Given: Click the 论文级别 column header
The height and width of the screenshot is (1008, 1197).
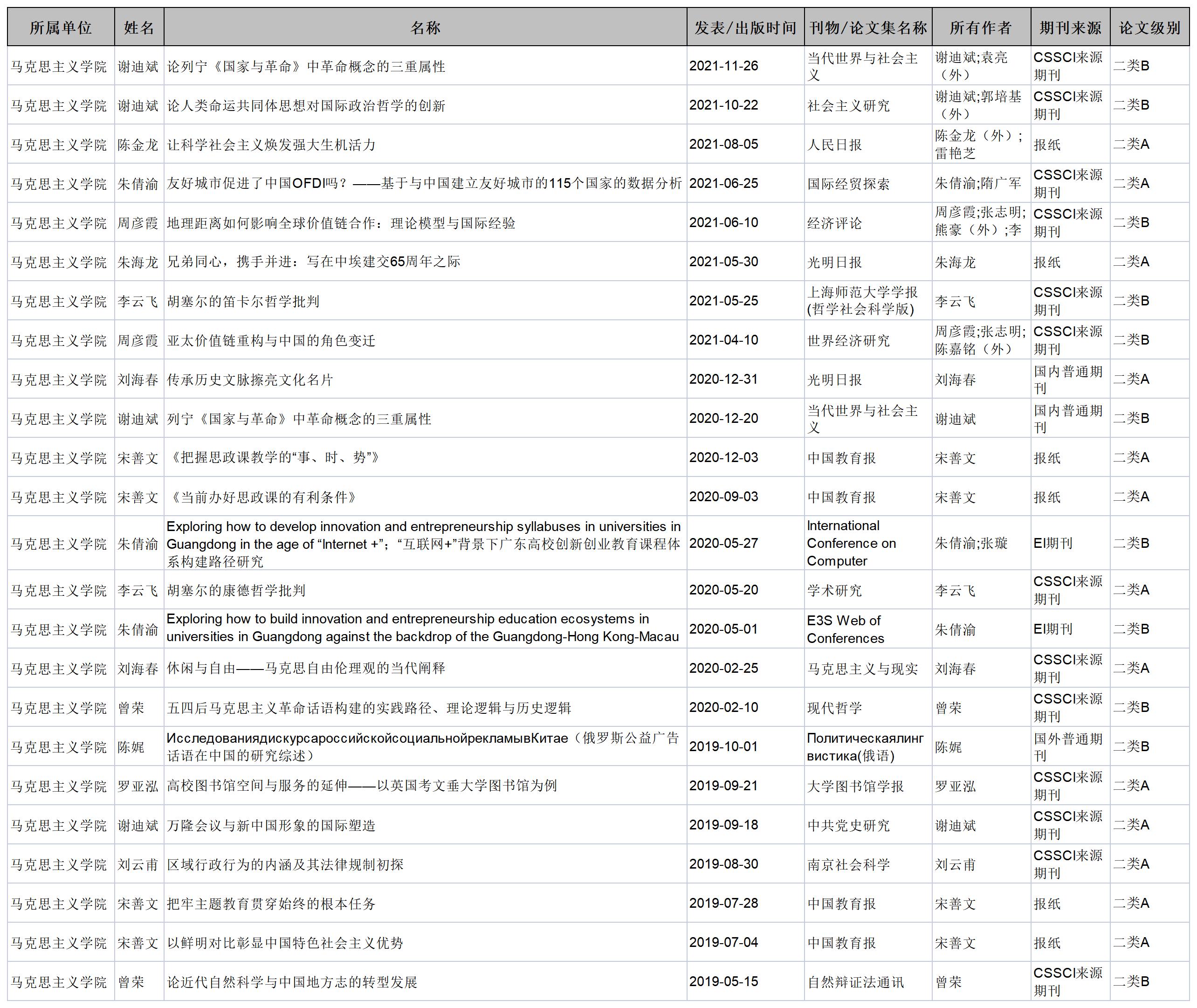Looking at the screenshot, I should (x=1149, y=28).
